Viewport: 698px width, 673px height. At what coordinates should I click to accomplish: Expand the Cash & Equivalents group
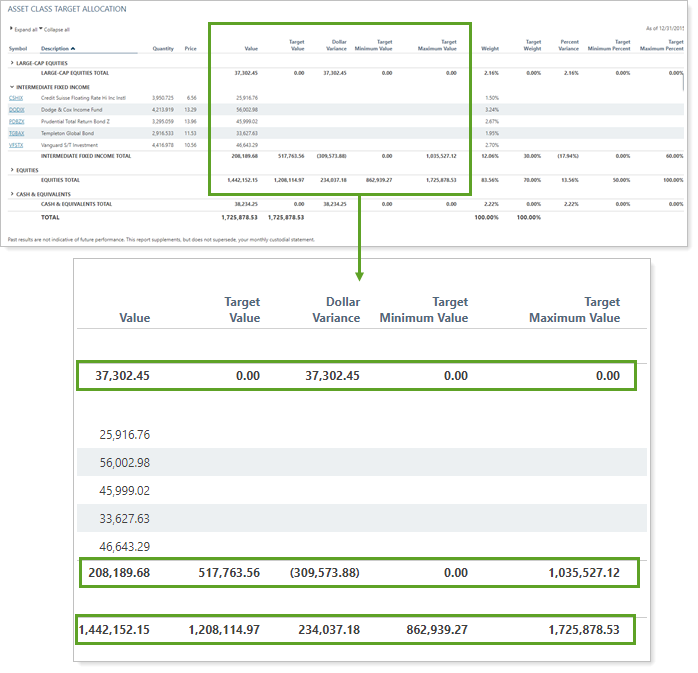point(11,193)
